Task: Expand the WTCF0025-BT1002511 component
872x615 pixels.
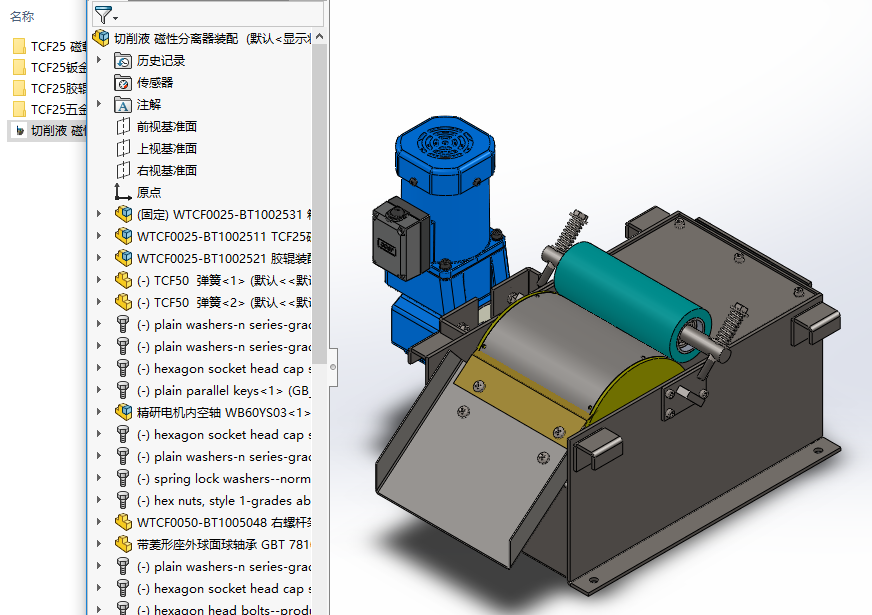Action: [99, 236]
